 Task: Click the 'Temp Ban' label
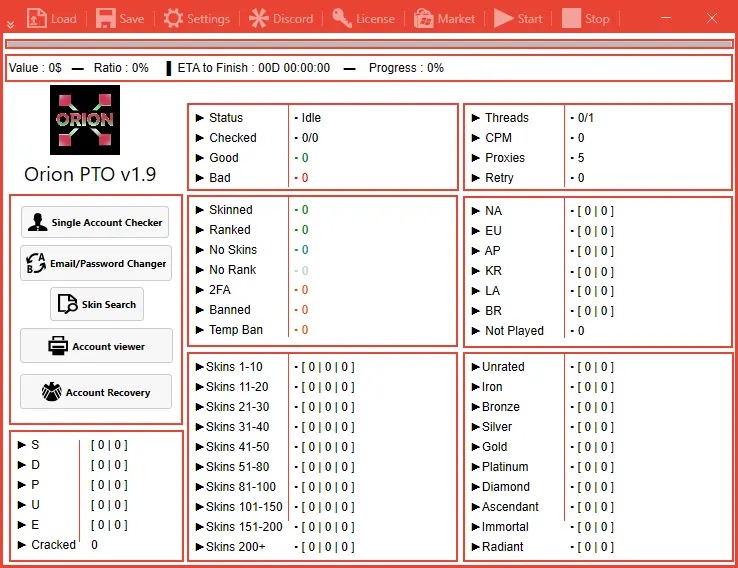(x=236, y=330)
